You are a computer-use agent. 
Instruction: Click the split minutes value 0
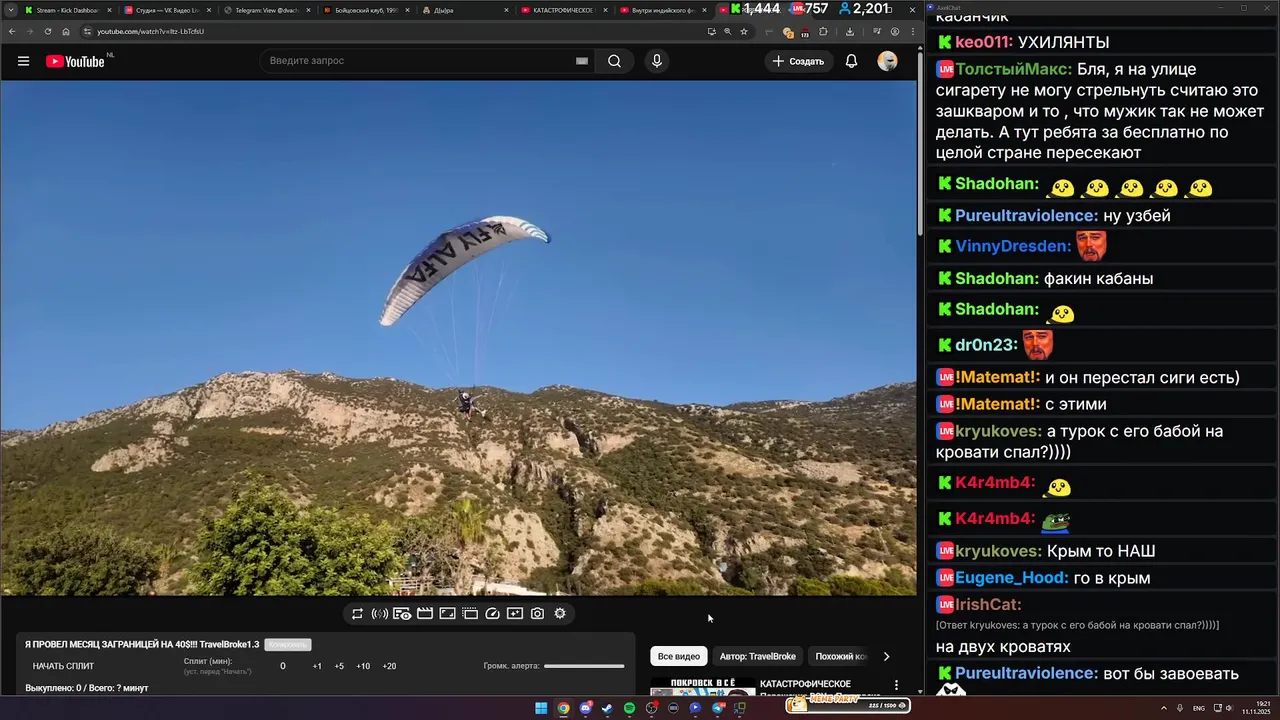tap(283, 666)
